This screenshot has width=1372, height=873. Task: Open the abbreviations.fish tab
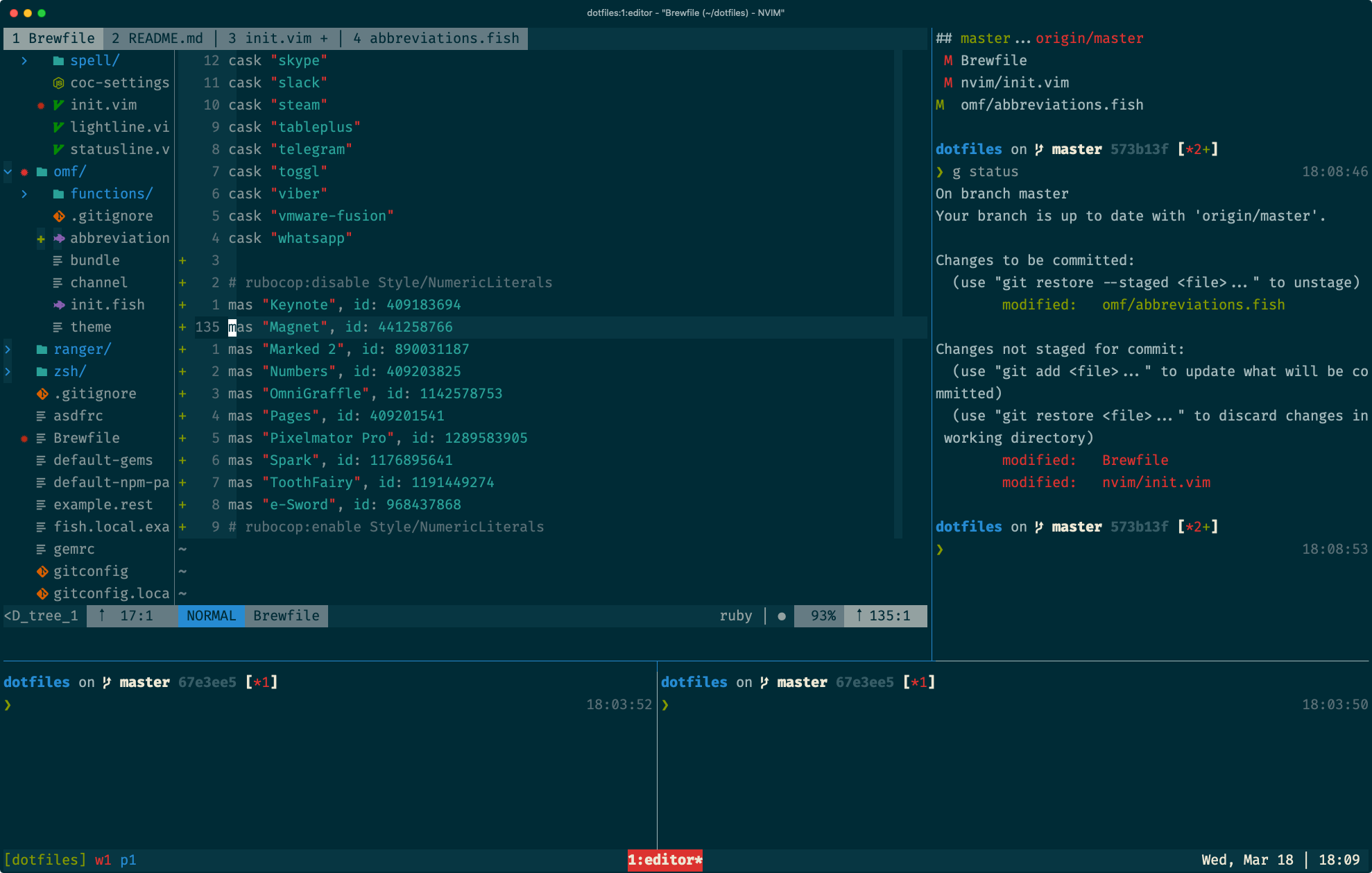click(436, 38)
